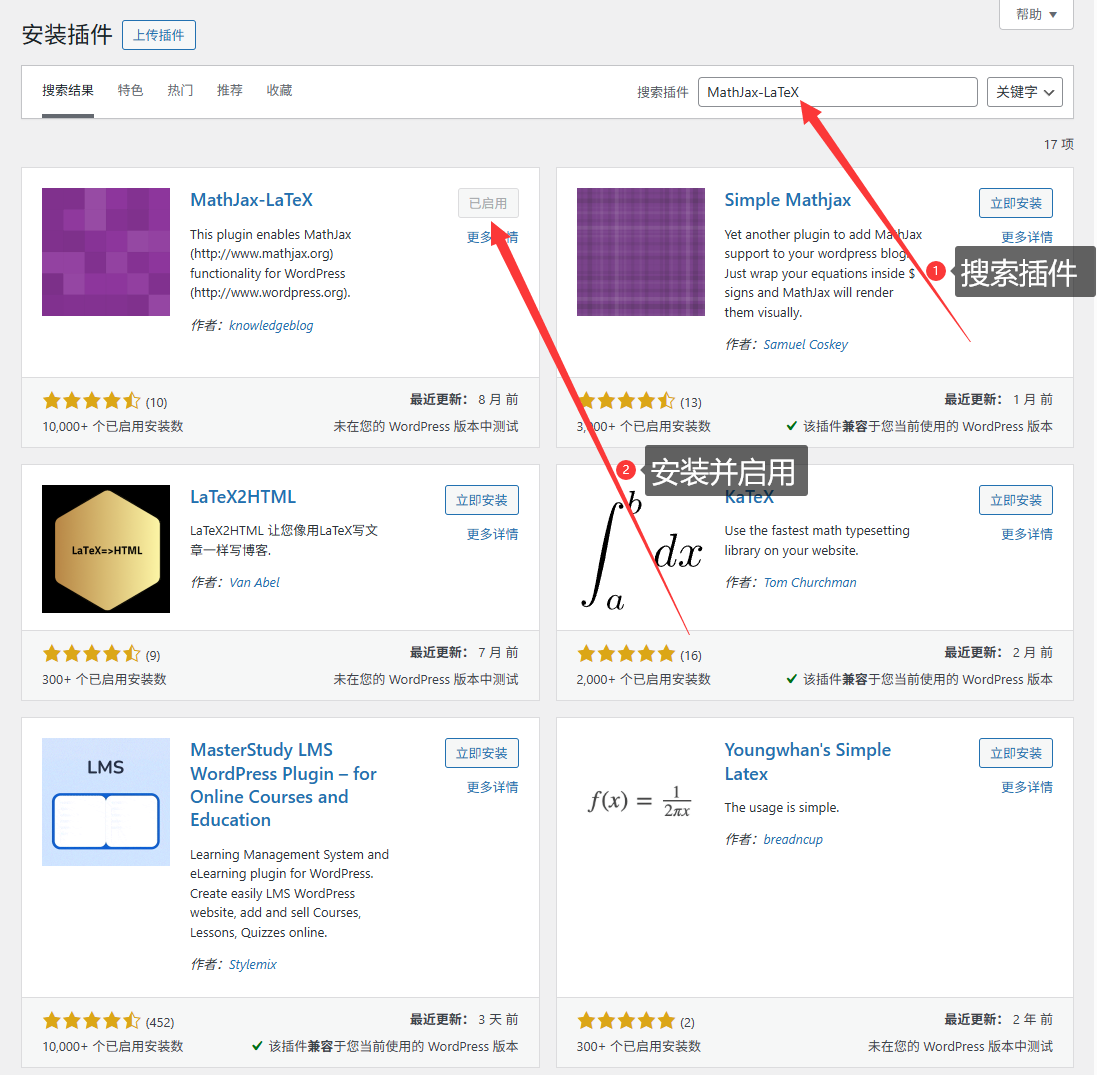Click the star rating of MasterStudy LMS
Image resolution: width=1097 pixels, height=1075 pixels.
(92, 1021)
